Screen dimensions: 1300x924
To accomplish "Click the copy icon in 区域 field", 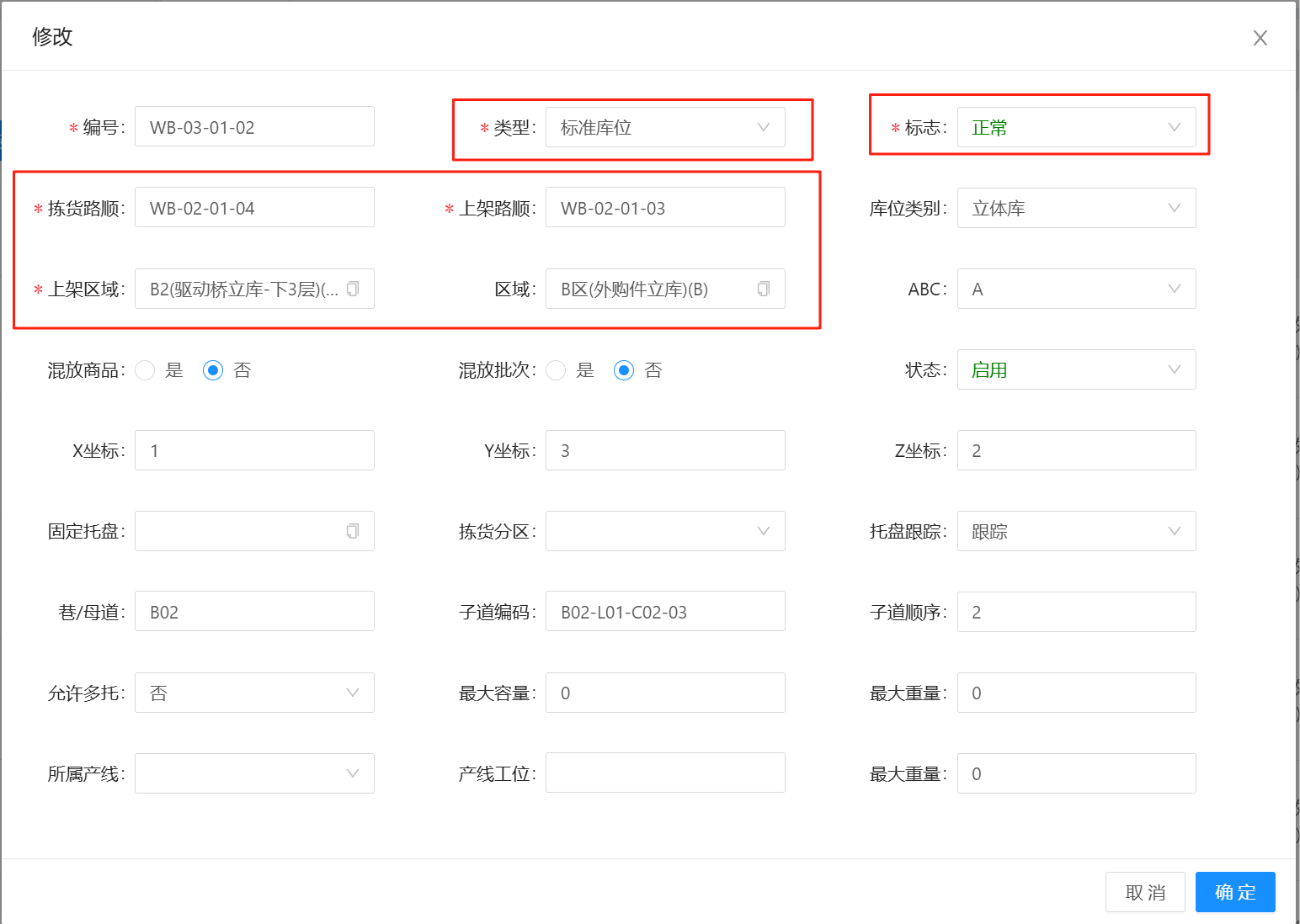I will coord(764,289).
